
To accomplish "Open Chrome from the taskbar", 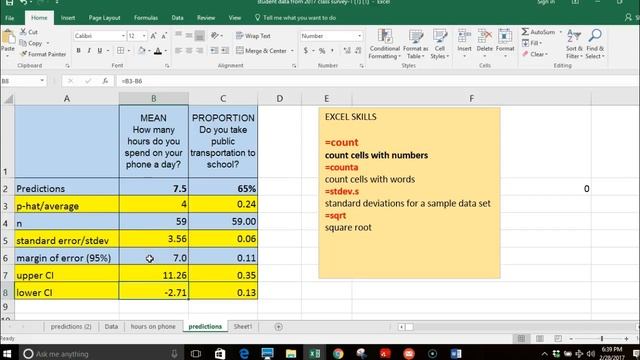I will [x=338, y=353].
